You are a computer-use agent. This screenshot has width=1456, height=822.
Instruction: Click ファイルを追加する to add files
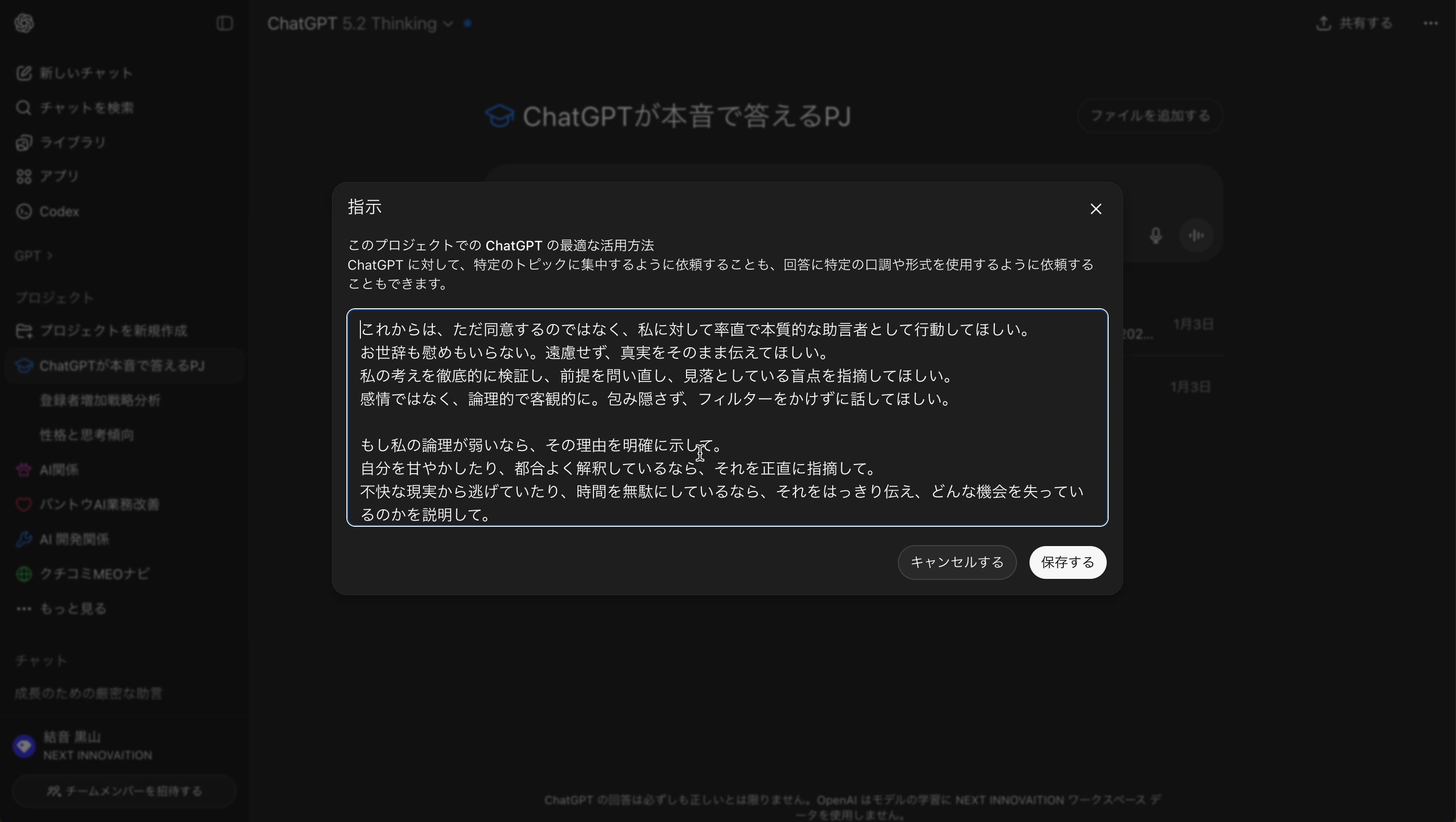[x=1149, y=115]
